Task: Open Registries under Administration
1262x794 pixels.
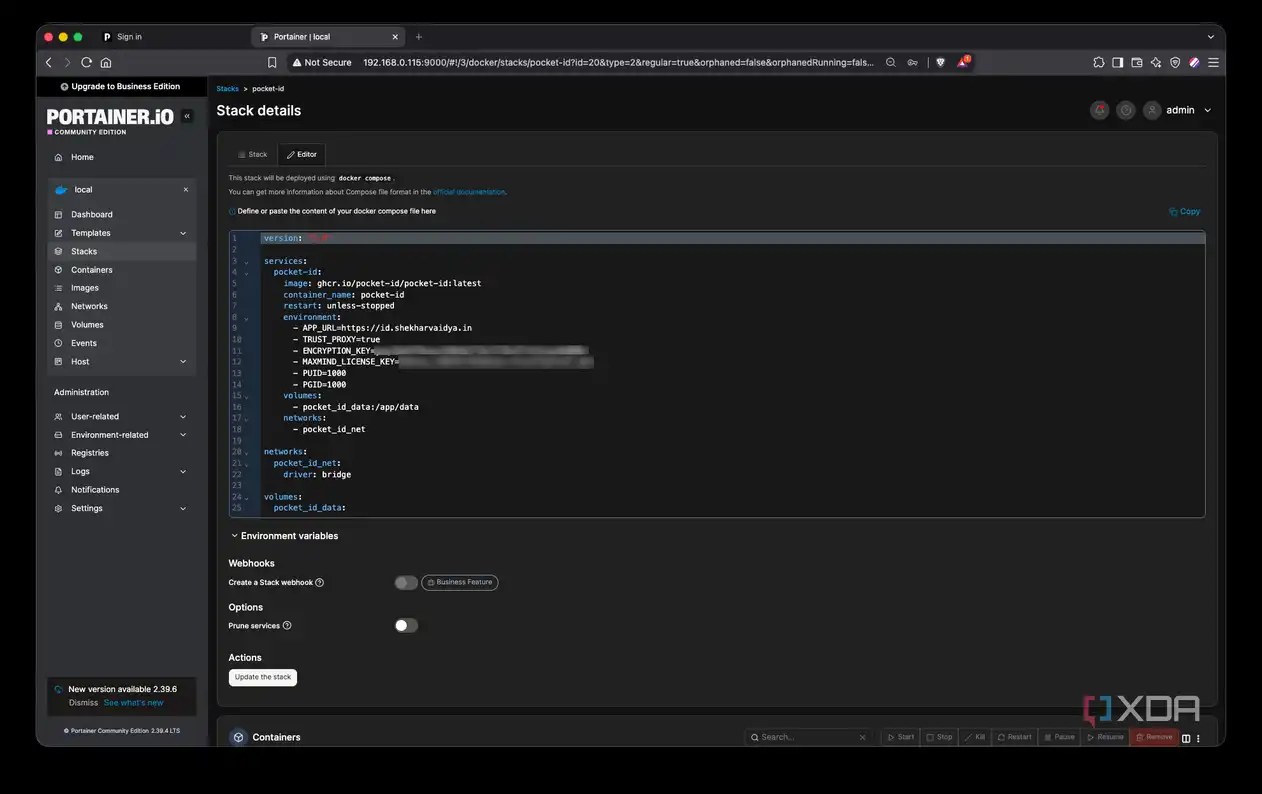Action: (90, 453)
